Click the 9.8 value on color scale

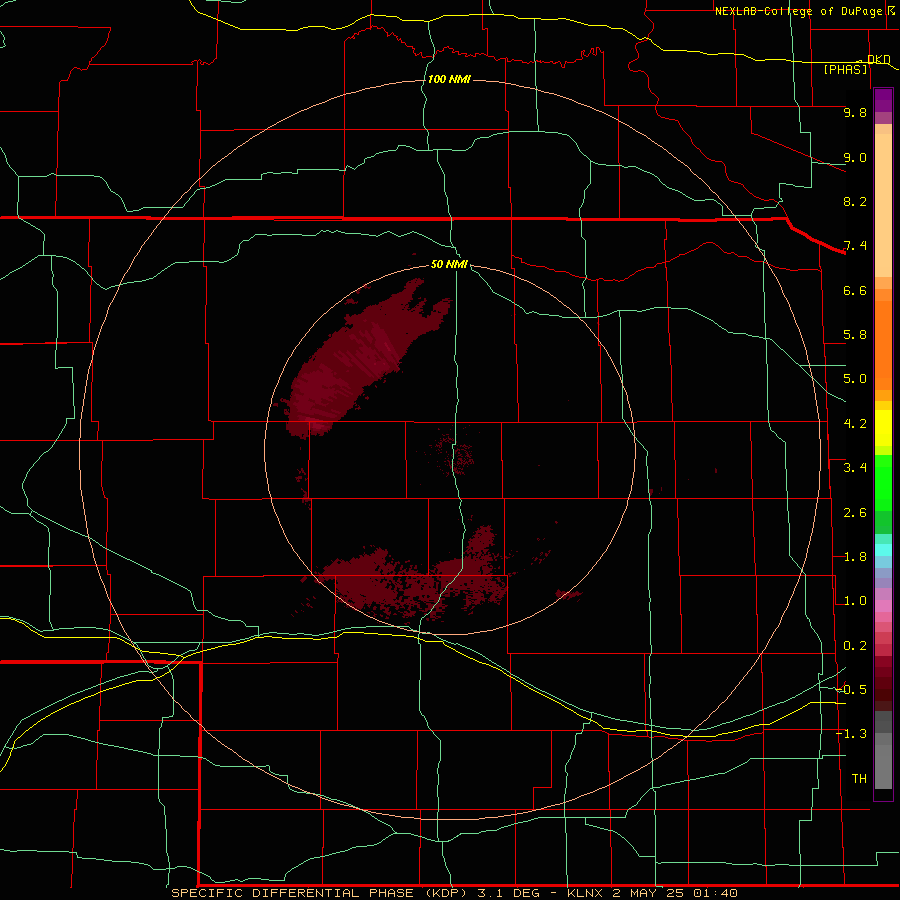pos(855,112)
